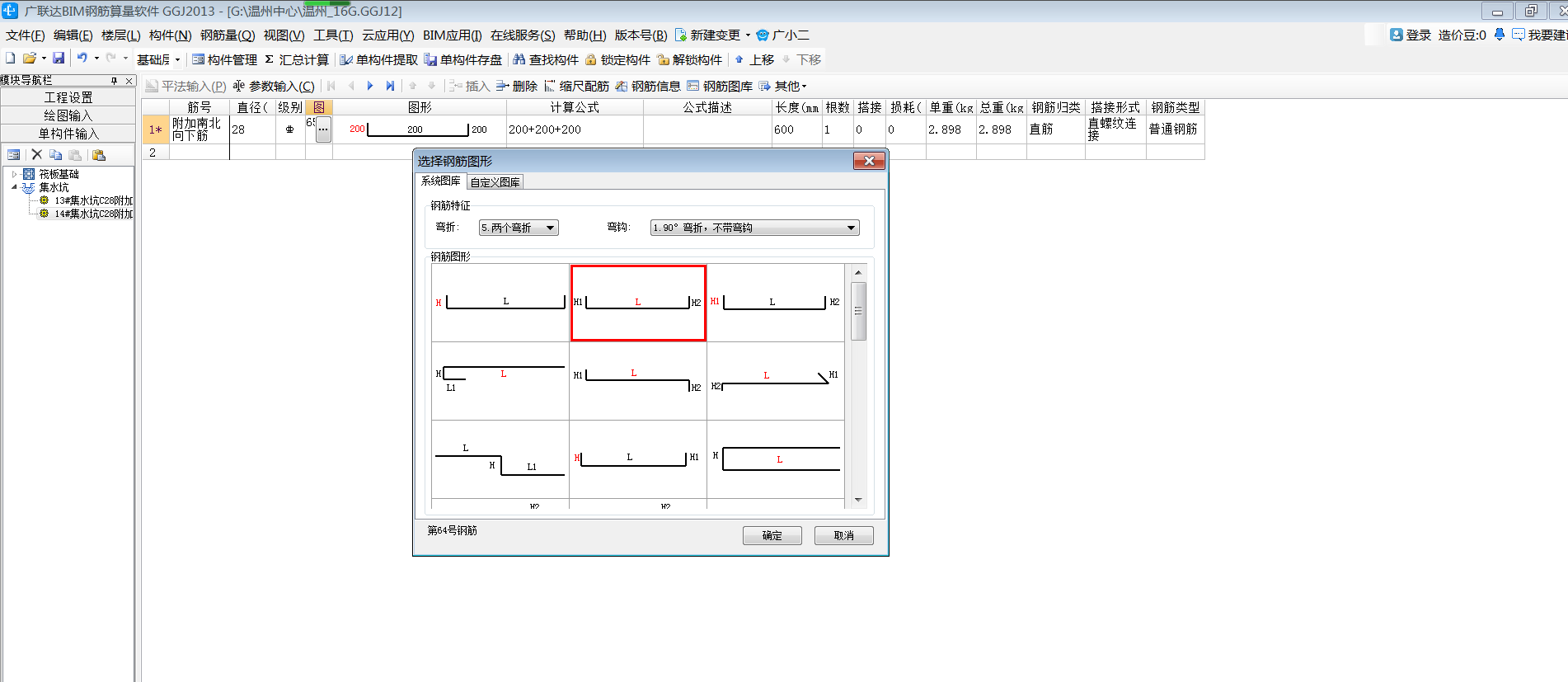1568x682 pixels.
Task: Select shape with H, L and L1 hook
Action: pyautogui.click(x=500, y=380)
